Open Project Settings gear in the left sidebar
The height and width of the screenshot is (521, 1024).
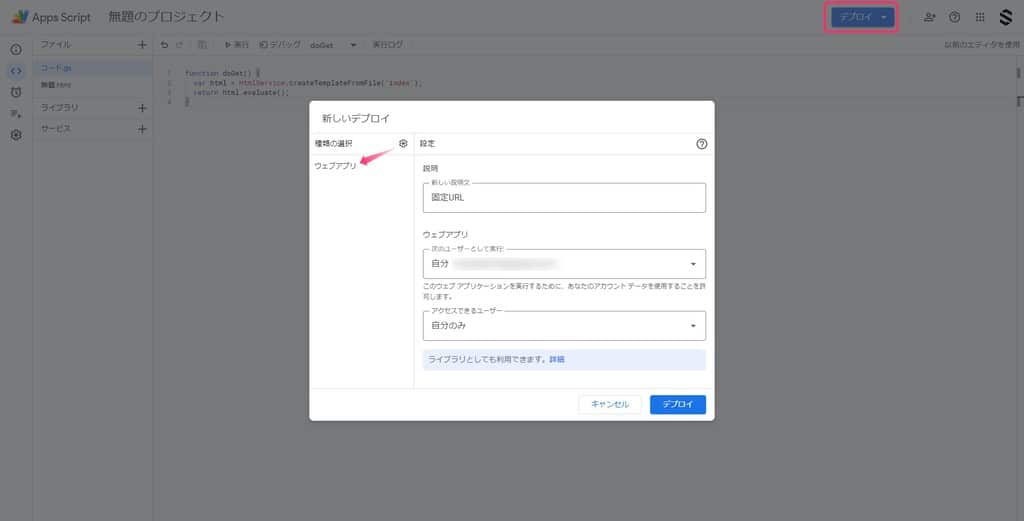[x=16, y=135]
